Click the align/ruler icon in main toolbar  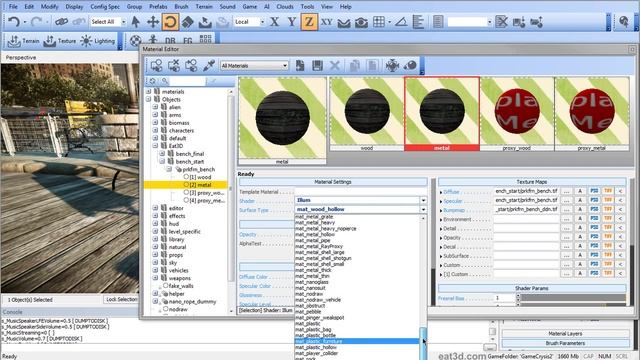click(x=418, y=22)
